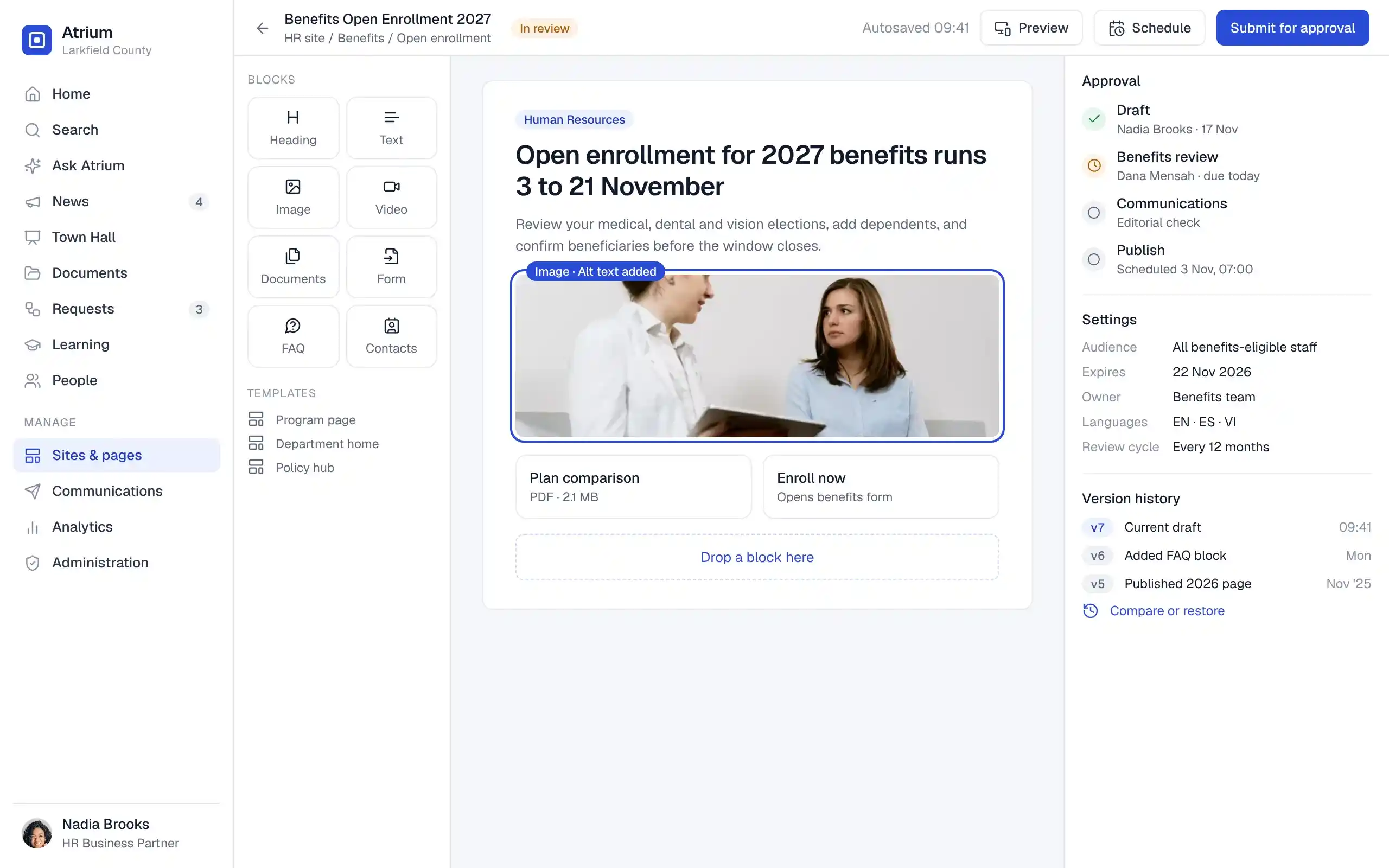1389x868 pixels.
Task: Click the Benefits review clock status icon
Action: [1094, 166]
